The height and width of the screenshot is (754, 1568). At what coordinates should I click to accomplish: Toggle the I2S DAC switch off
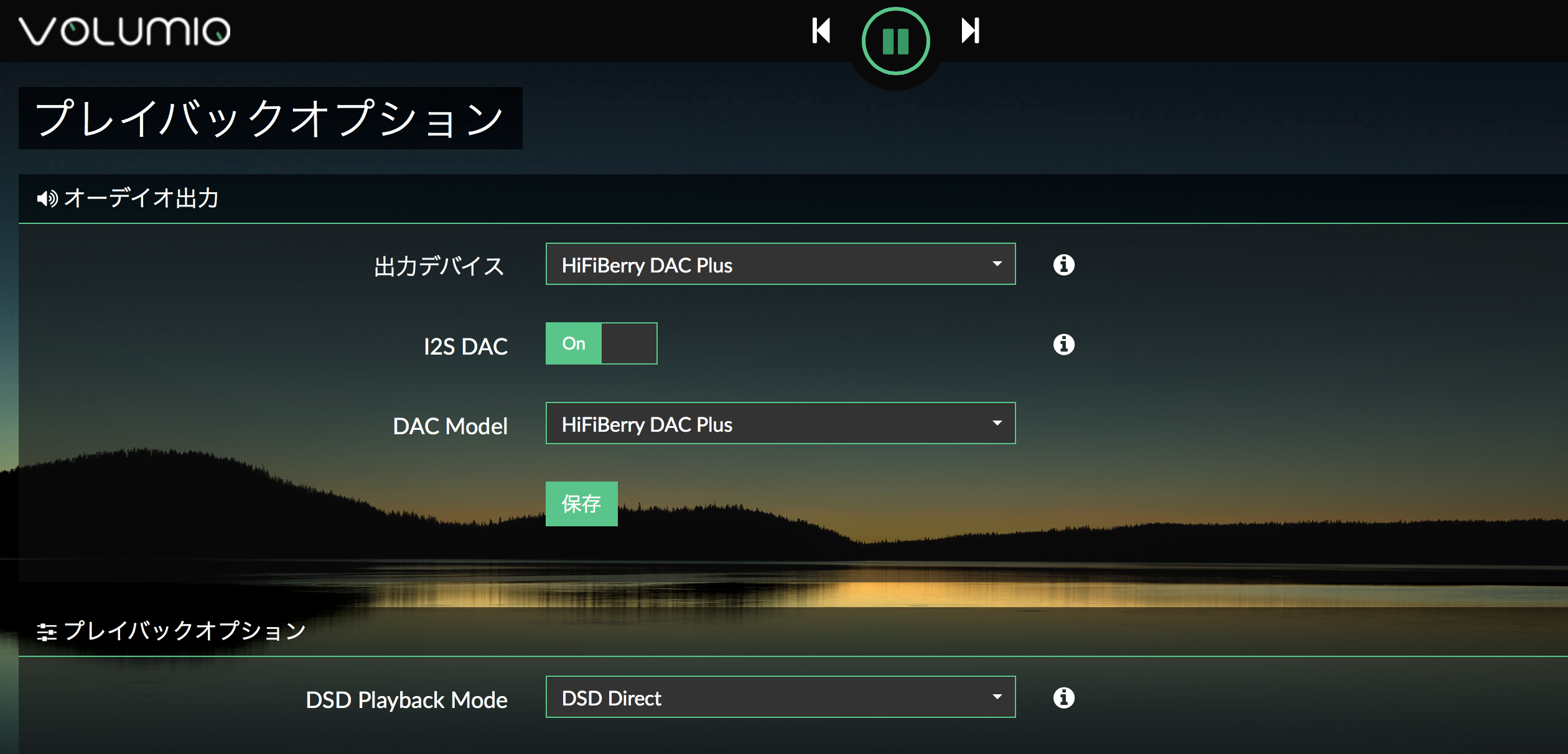click(574, 343)
